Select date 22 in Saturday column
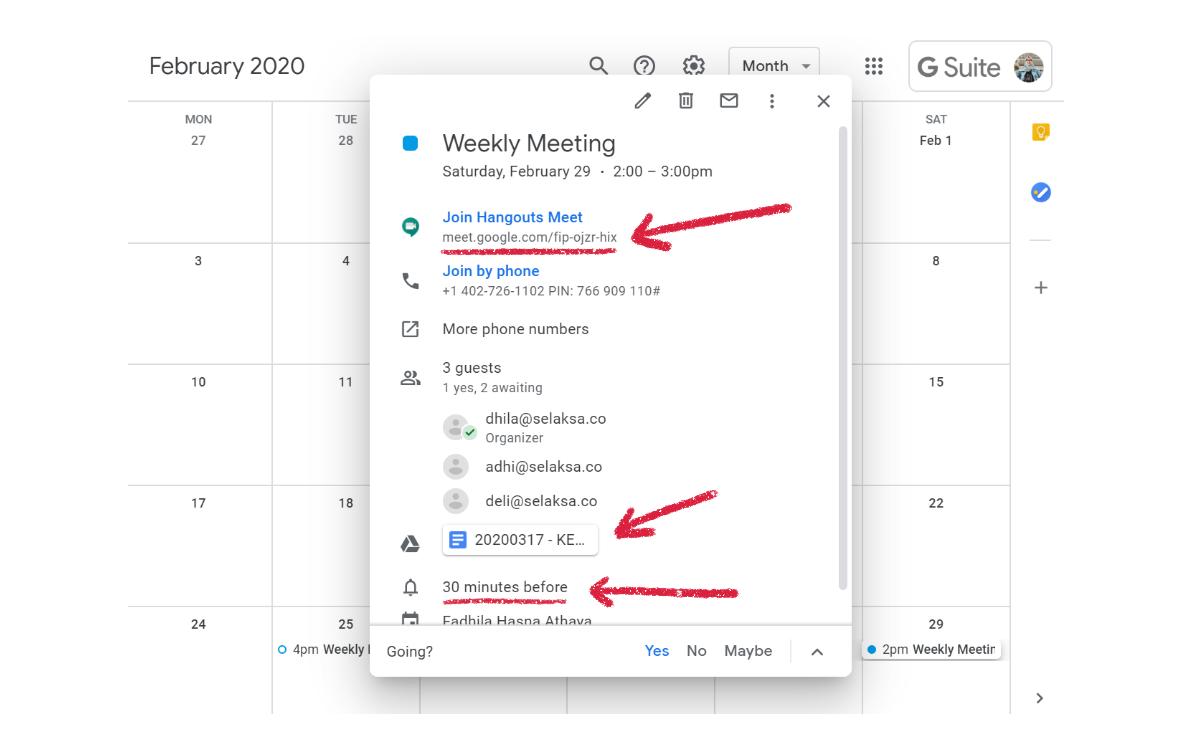1187x756 pixels. click(x=936, y=503)
